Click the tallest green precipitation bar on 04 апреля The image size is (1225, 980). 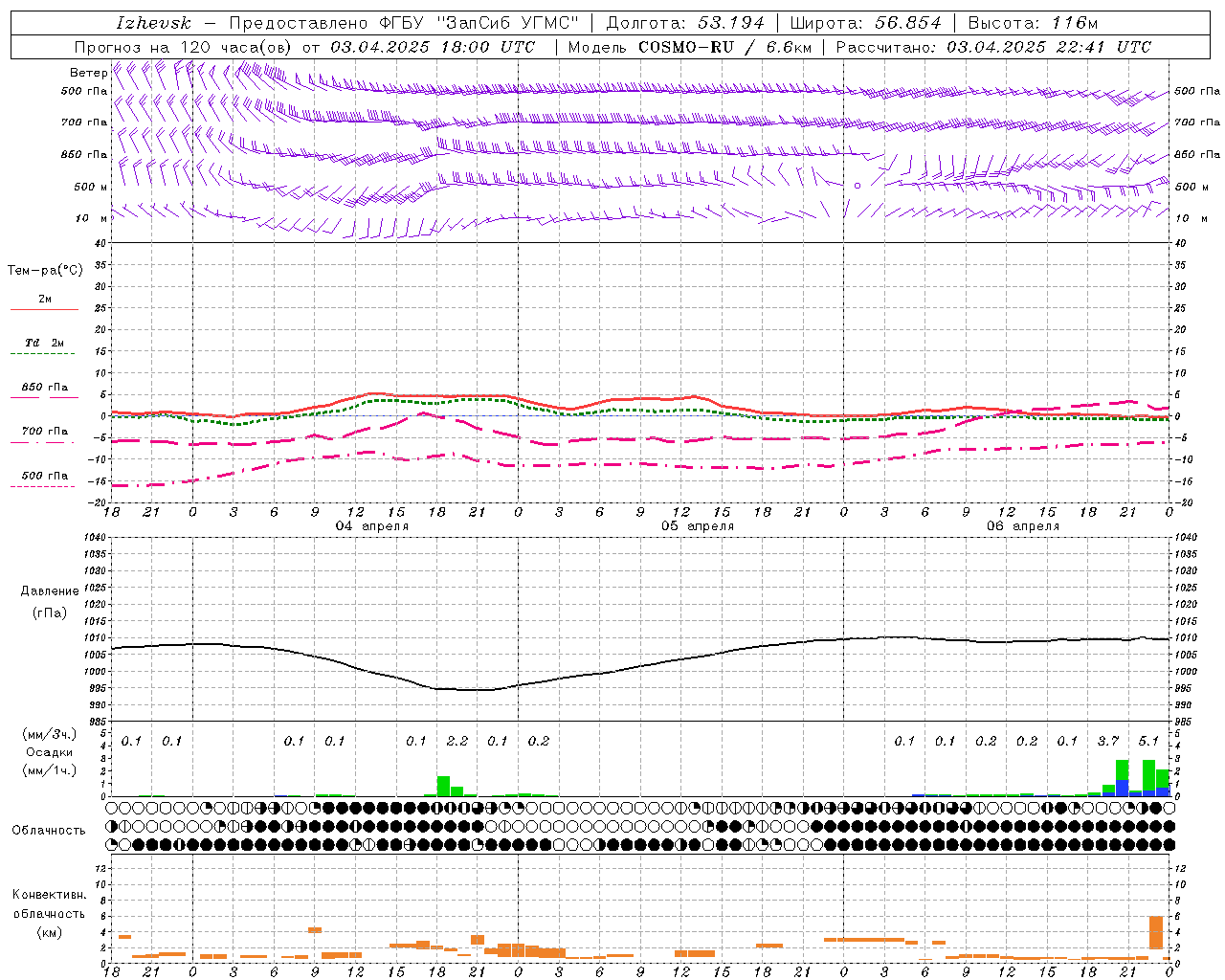(x=443, y=786)
